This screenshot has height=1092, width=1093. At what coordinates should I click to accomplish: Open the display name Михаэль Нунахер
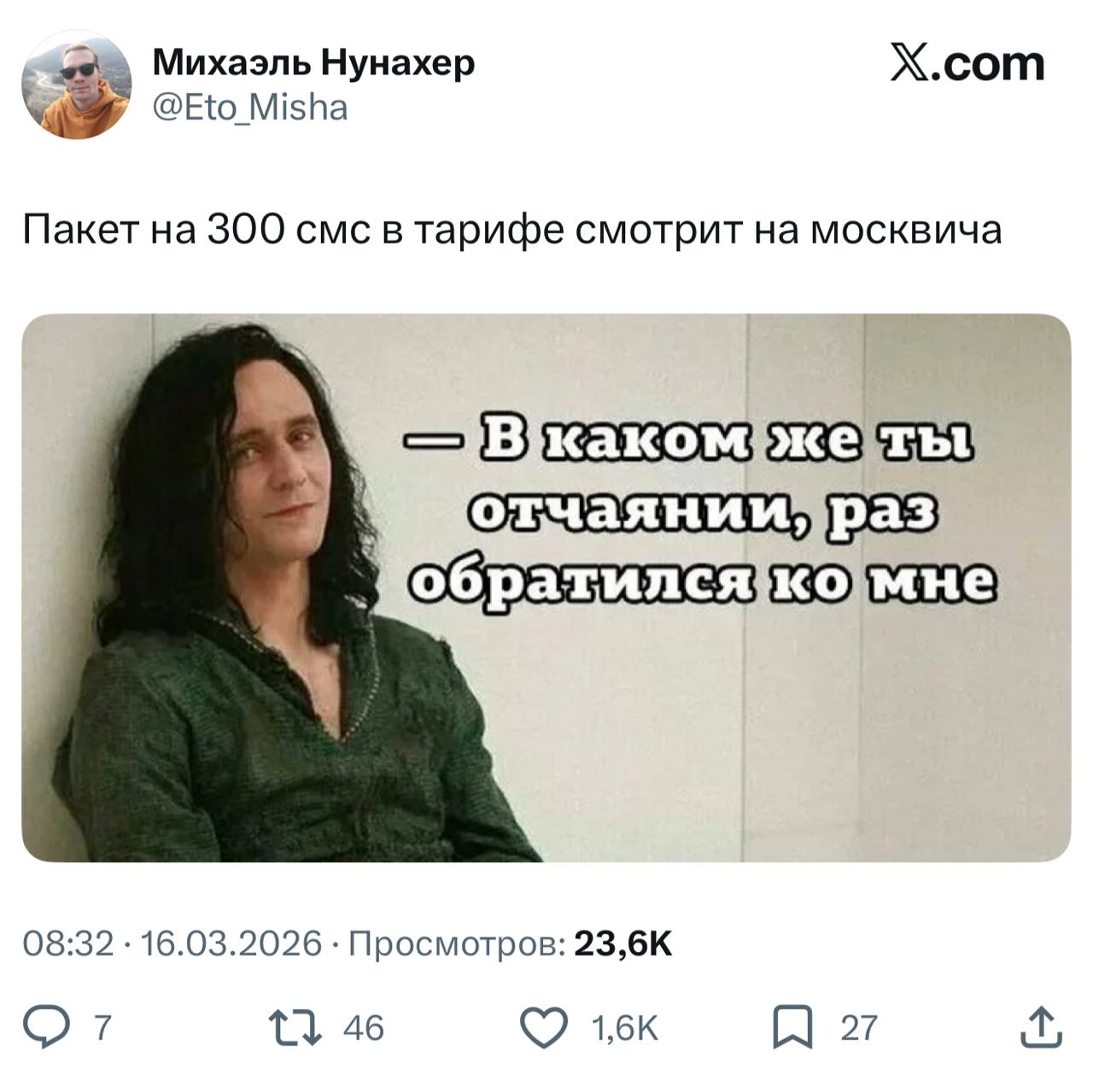(313, 62)
